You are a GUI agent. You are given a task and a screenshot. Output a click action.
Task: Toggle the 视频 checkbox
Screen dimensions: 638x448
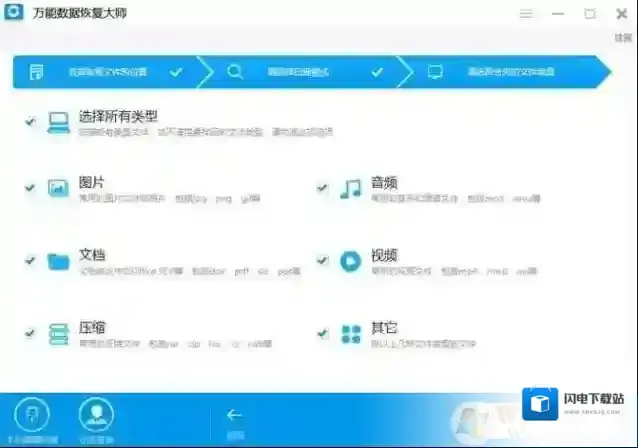322,260
